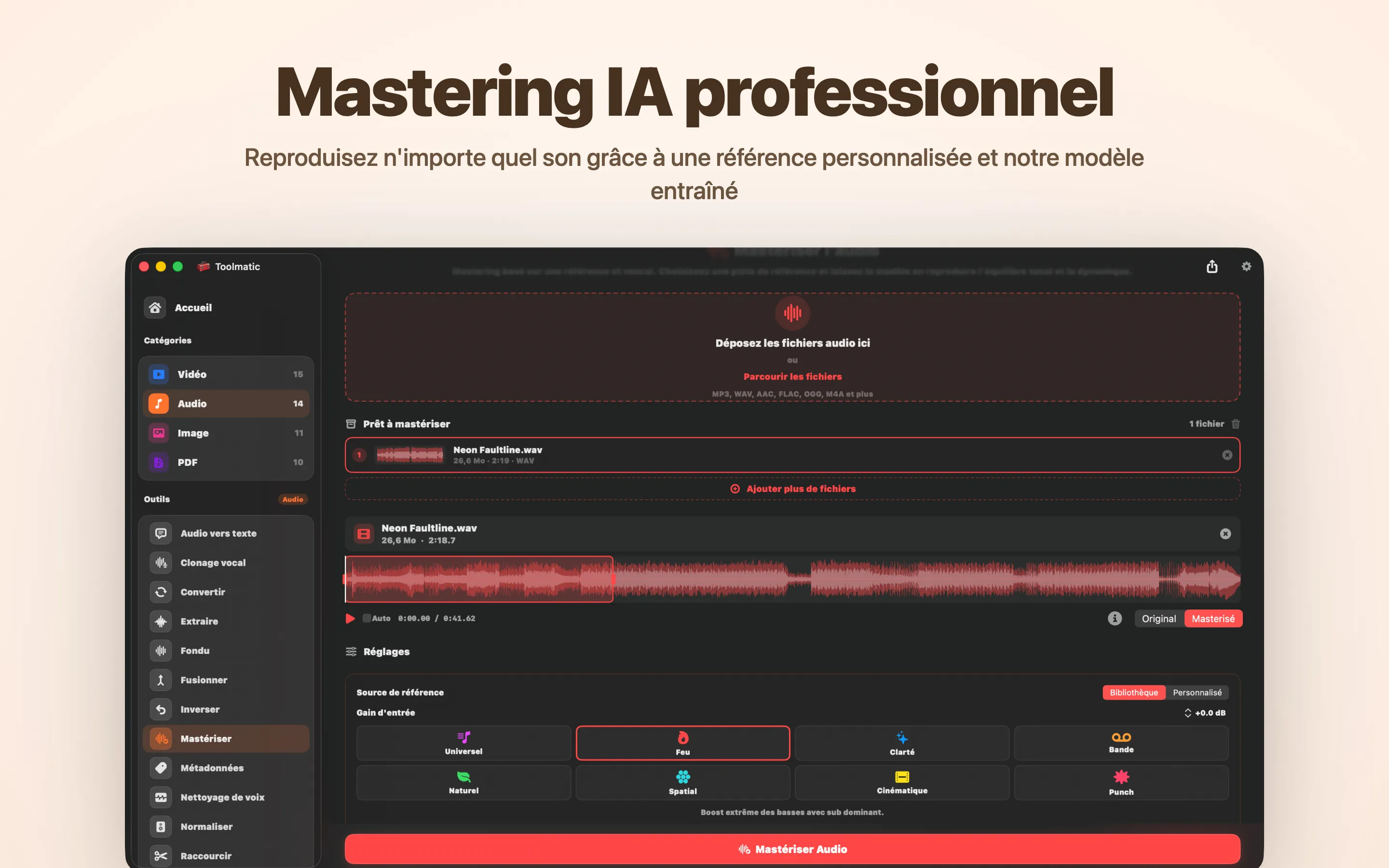Screen dimensions: 1389x868
Task: Click the Réglages section header
Action: tap(386, 651)
